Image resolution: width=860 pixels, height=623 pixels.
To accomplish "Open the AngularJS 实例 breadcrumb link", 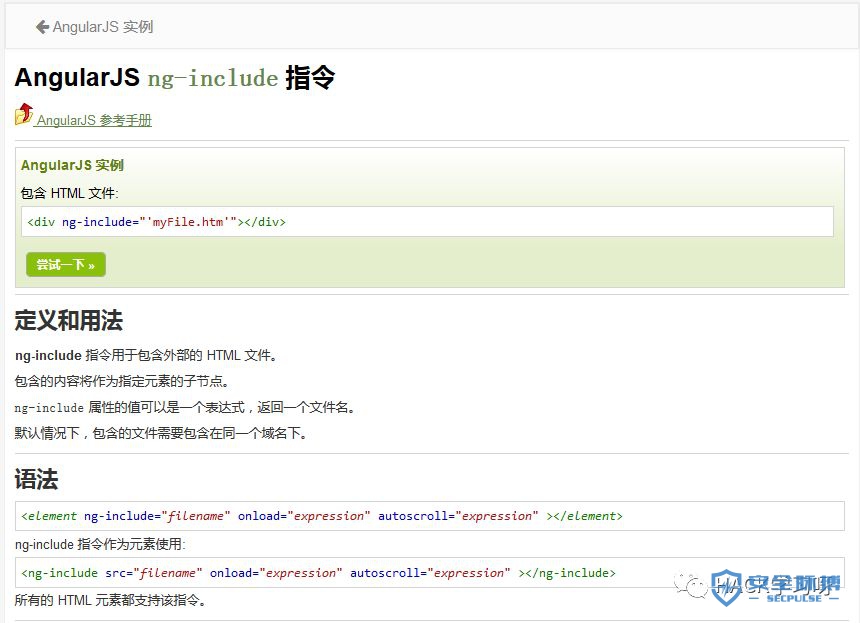I will point(103,27).
